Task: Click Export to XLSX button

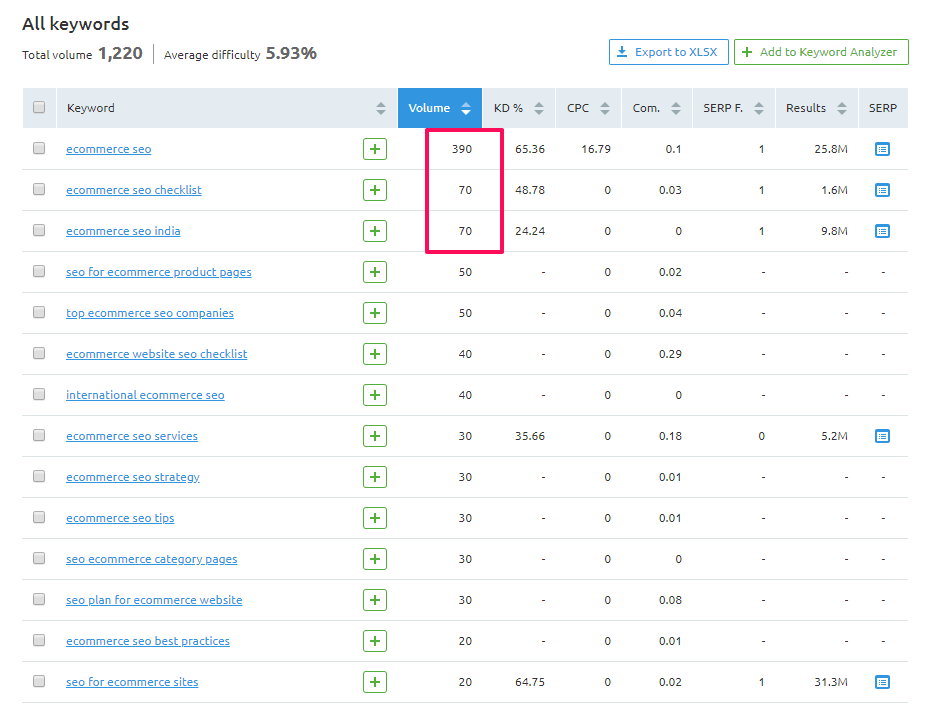Action: point(669,52)
